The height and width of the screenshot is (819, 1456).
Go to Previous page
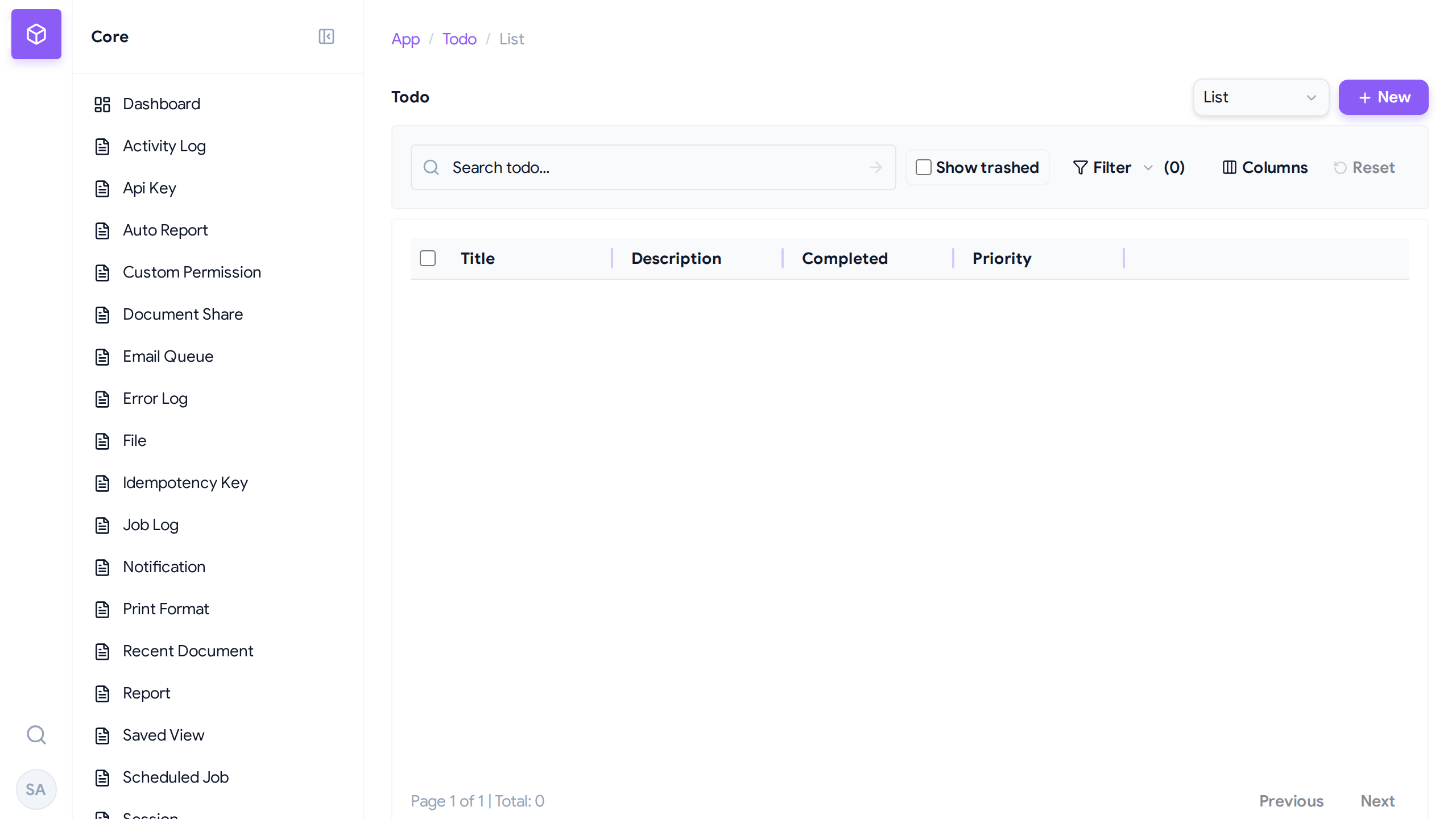click(x=1291, y=801)
